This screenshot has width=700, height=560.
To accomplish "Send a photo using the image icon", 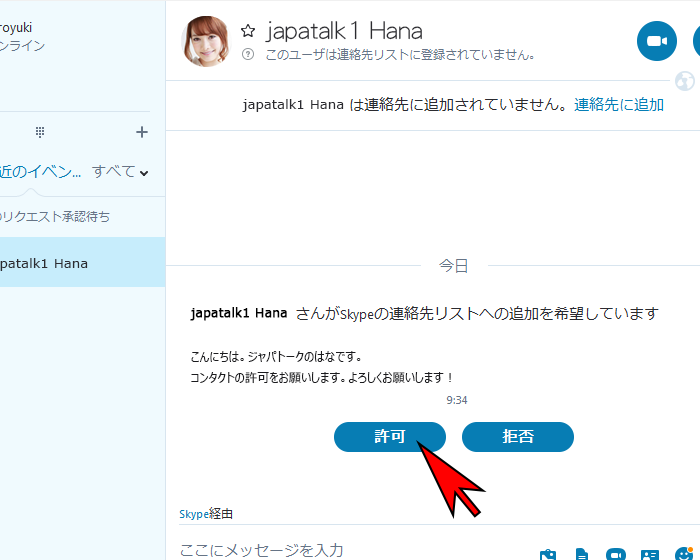I will (x=548, y=555).
